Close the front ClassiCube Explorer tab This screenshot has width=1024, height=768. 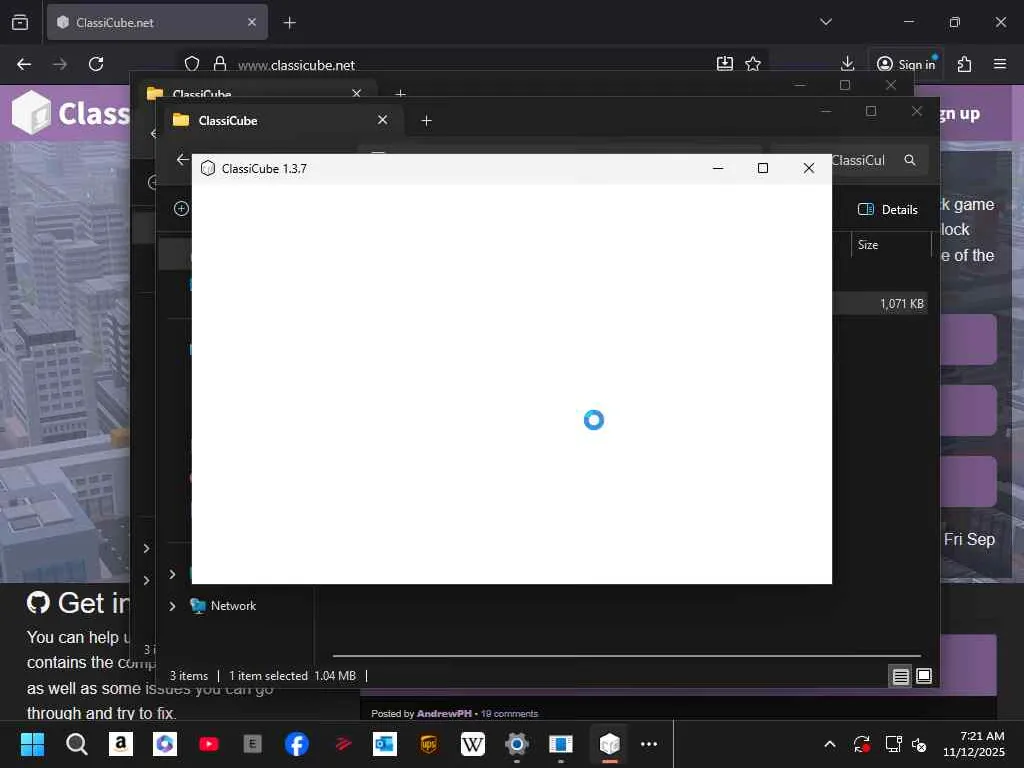point(383,120)
